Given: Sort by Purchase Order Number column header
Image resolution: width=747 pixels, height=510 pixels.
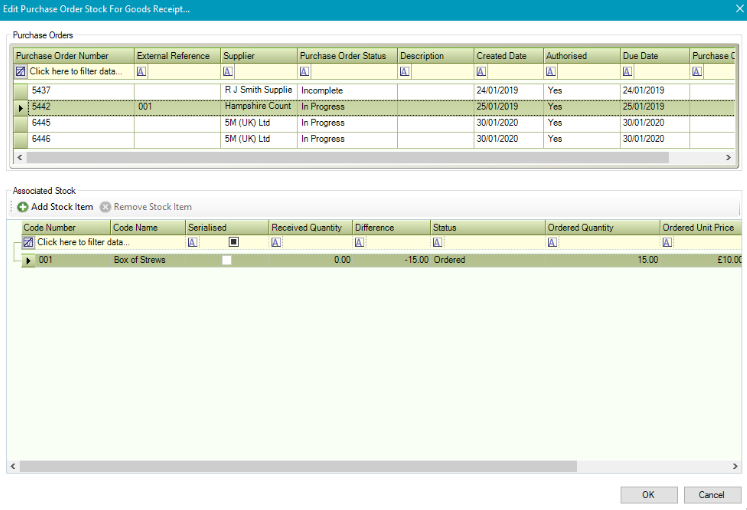Looking at the screenshot, I should click(60, 56).
